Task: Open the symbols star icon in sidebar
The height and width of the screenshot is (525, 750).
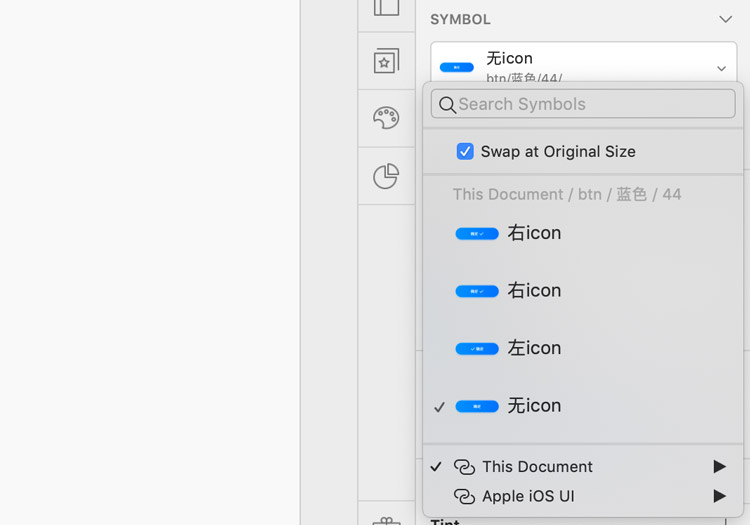Action: pyautogui.click(x=386, y=62)
